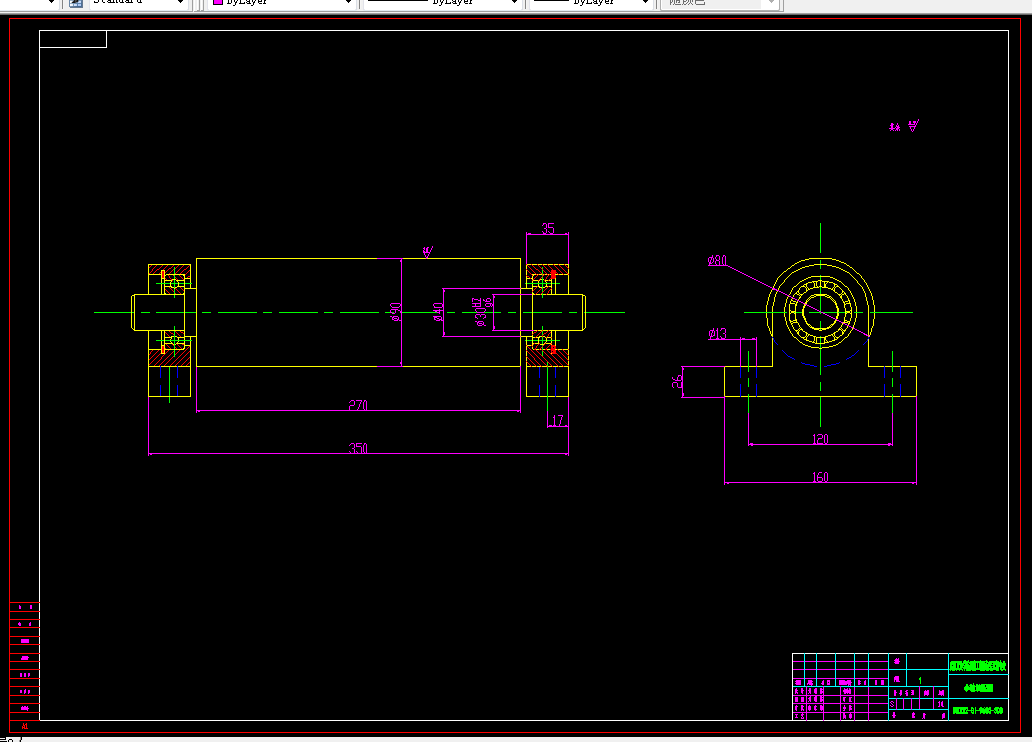The width and height of the screenshot is (1032, 742).
Task: Click the surface roughness symbol above the roller
Action: pos(428,252)
